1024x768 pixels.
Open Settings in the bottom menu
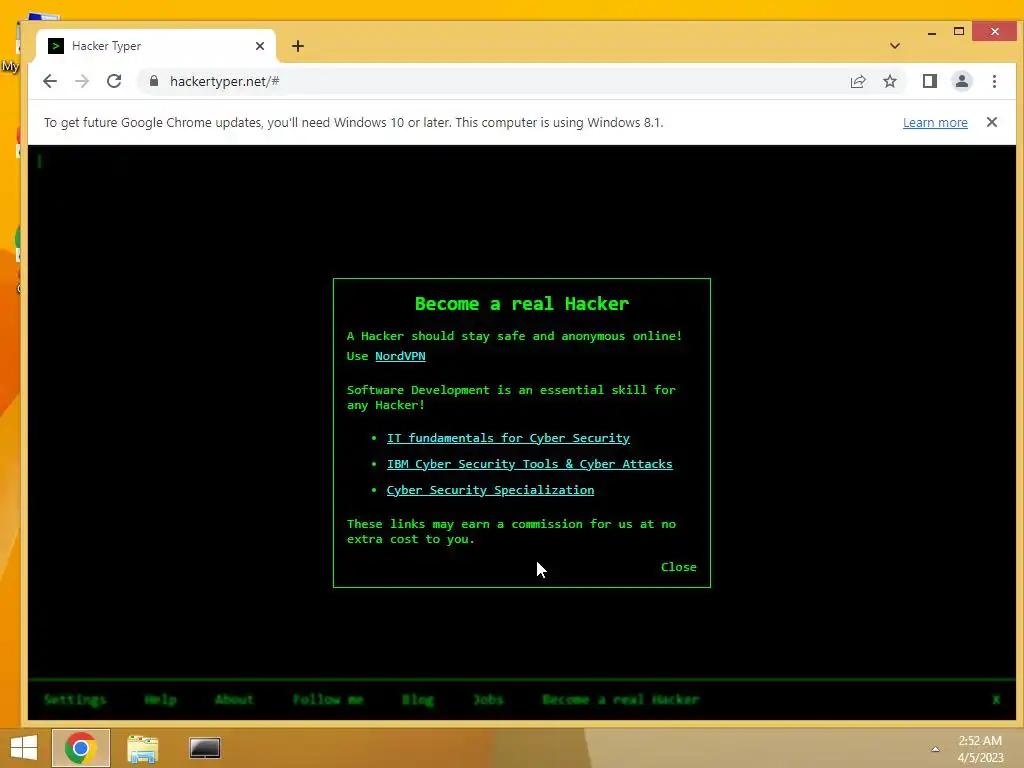75,699
